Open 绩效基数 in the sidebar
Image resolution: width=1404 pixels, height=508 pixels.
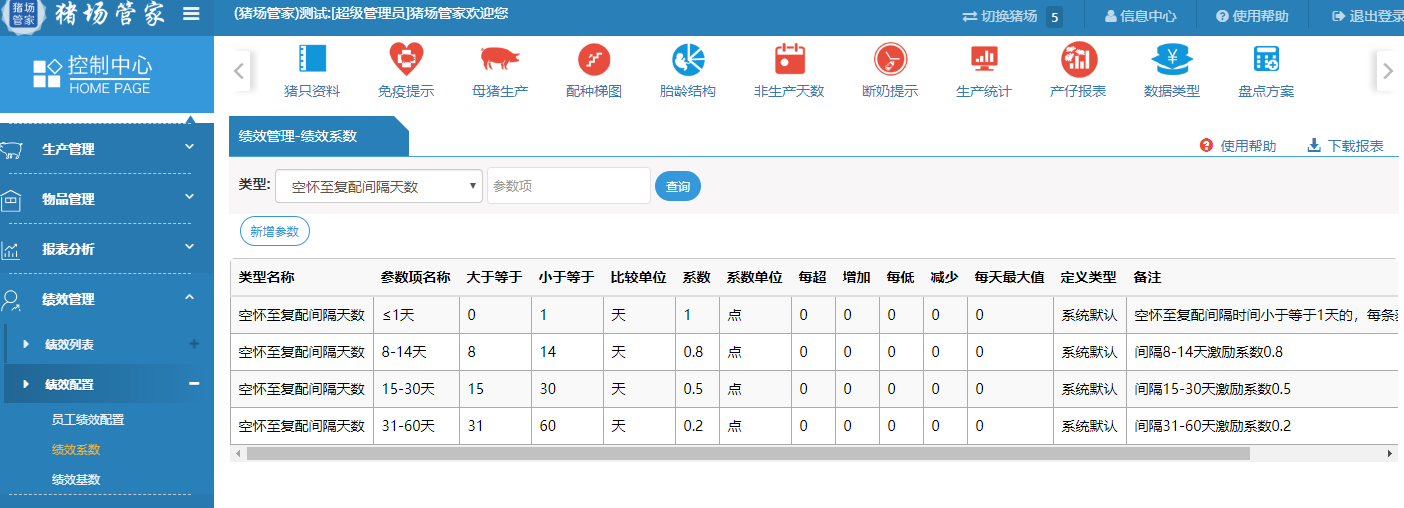[x=76, y=480]
